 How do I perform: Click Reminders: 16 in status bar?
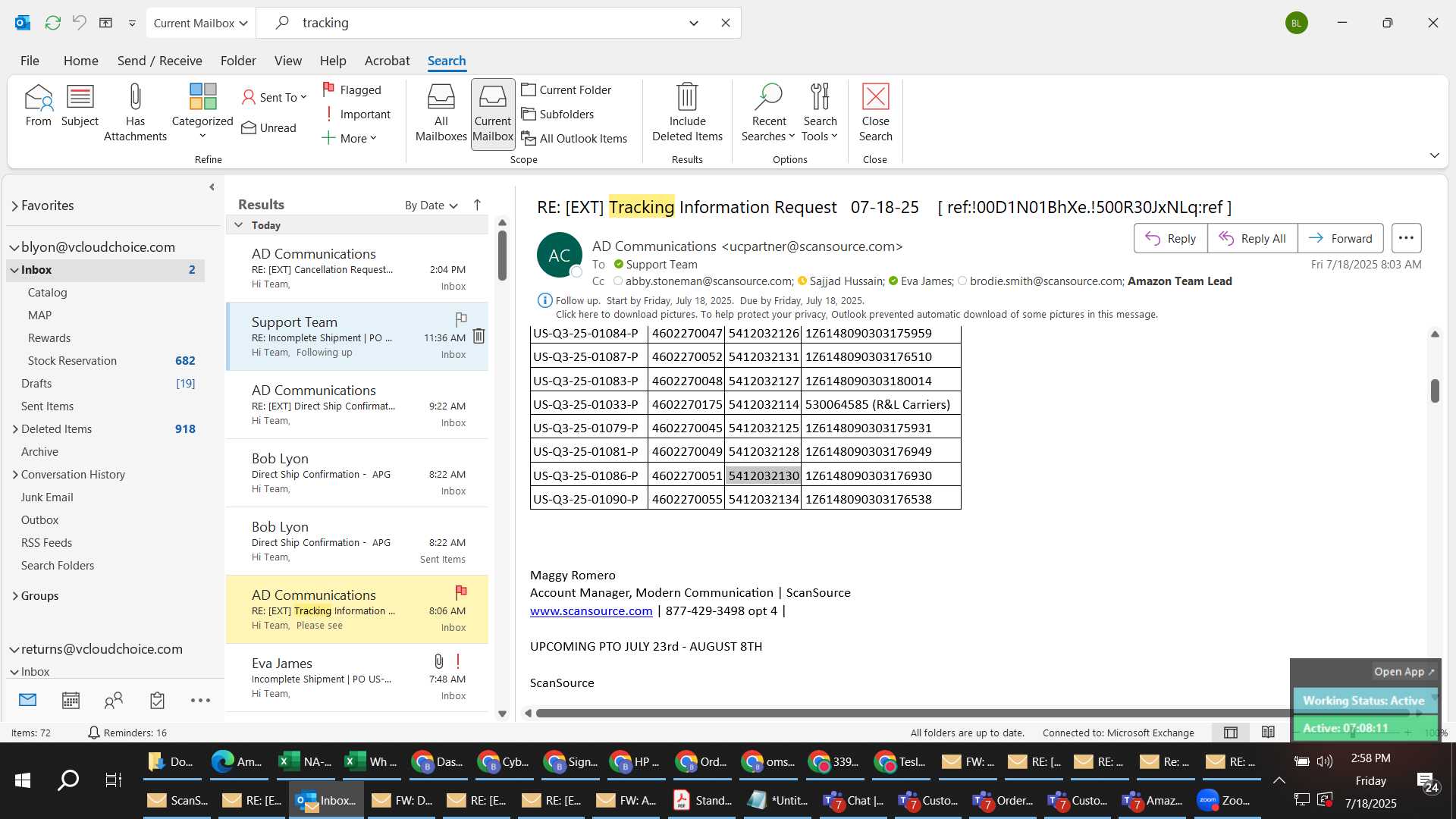(x=127, y=733)
